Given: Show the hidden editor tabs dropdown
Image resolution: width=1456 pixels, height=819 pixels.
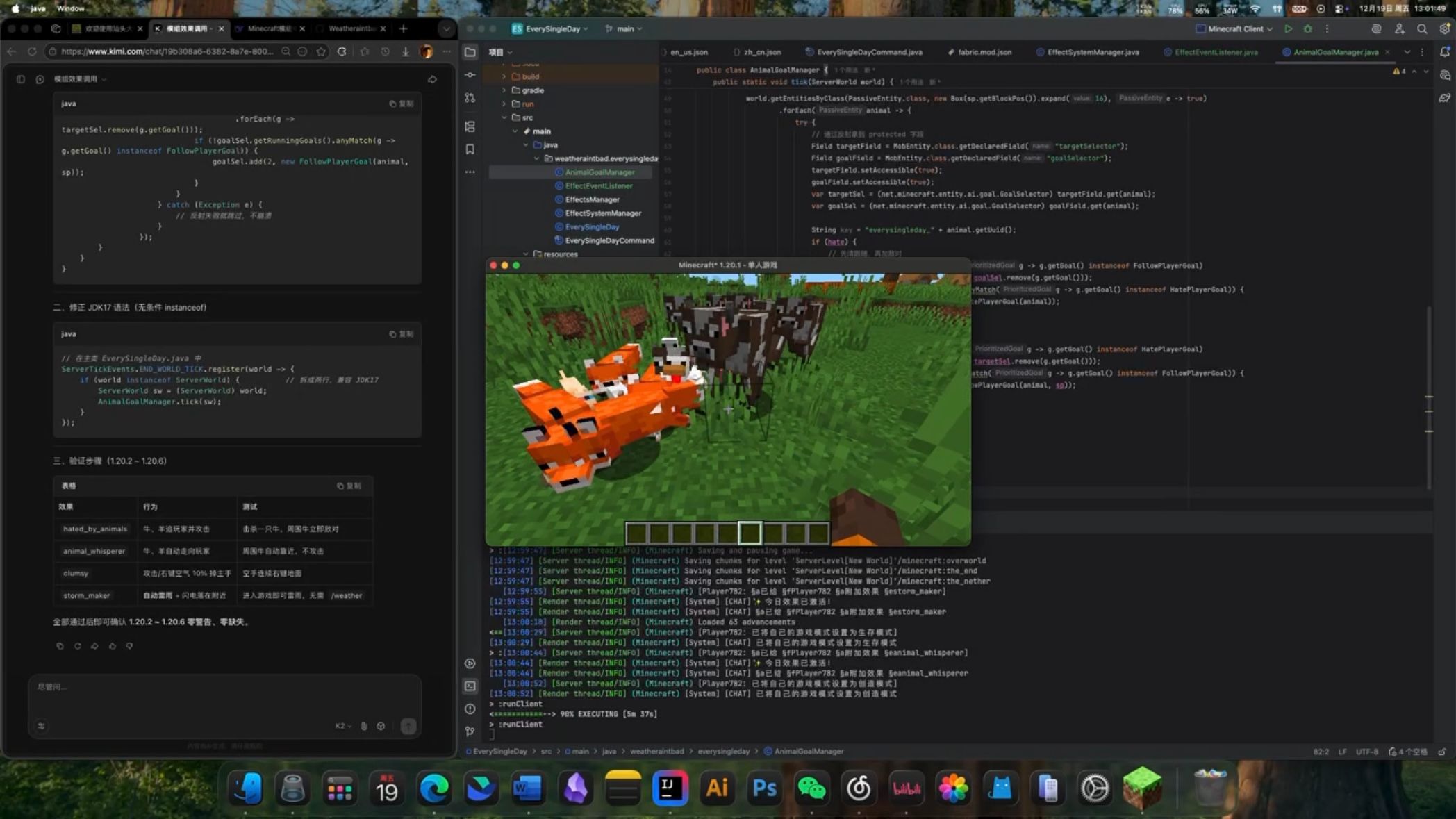Looking at the screenshot, I should [1407, 52].
